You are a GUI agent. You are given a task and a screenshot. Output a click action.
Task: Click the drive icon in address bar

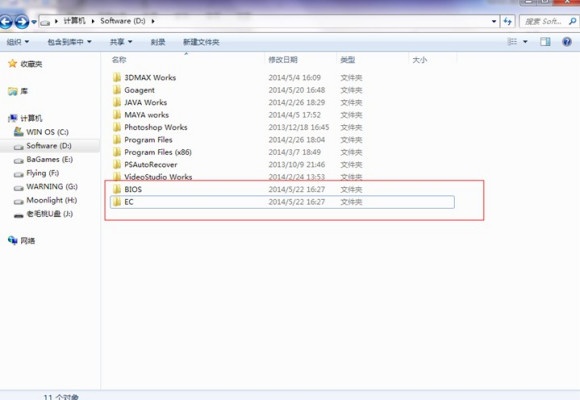45,22
